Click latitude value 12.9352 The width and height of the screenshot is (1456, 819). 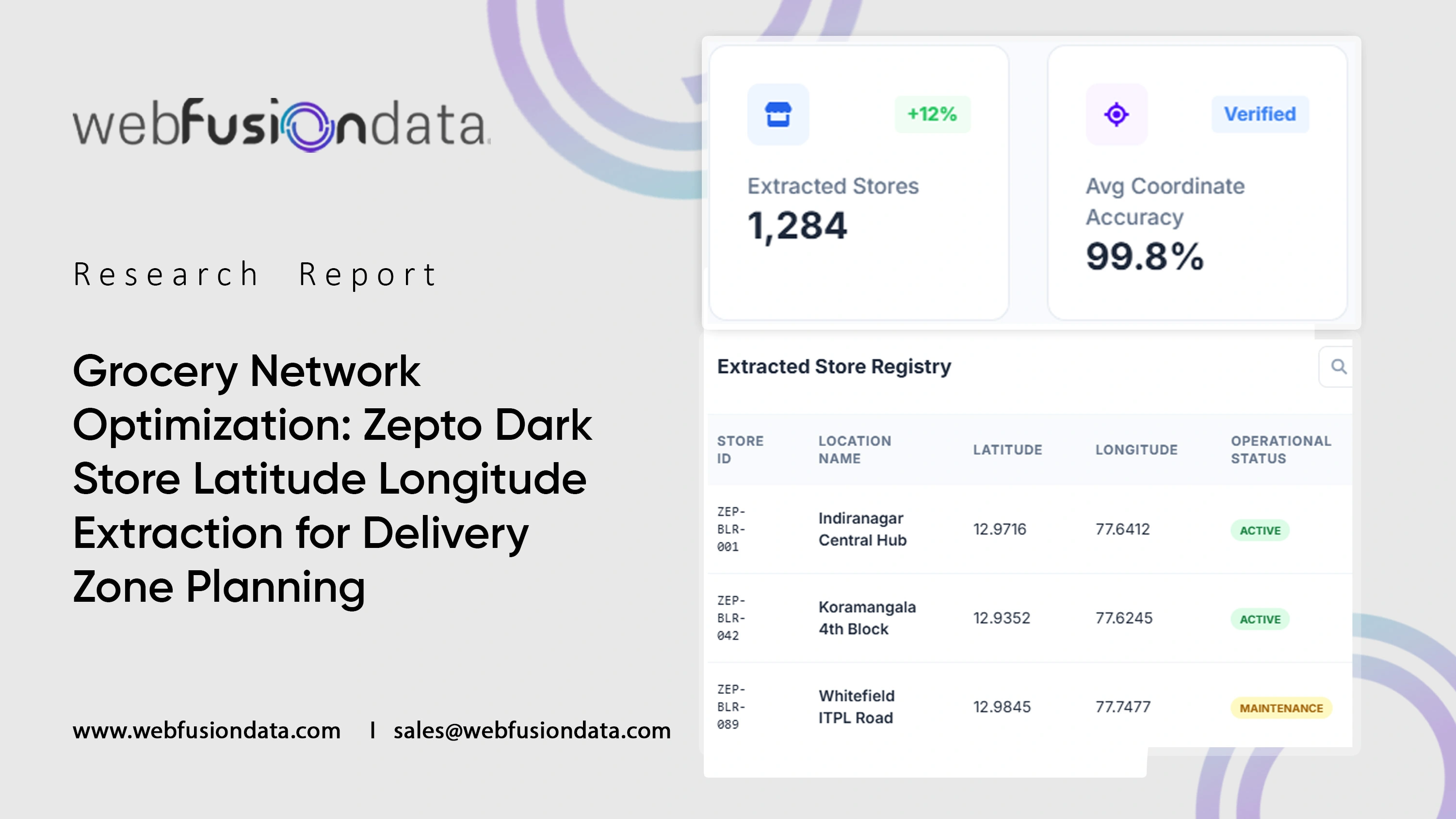[1002, 618]
